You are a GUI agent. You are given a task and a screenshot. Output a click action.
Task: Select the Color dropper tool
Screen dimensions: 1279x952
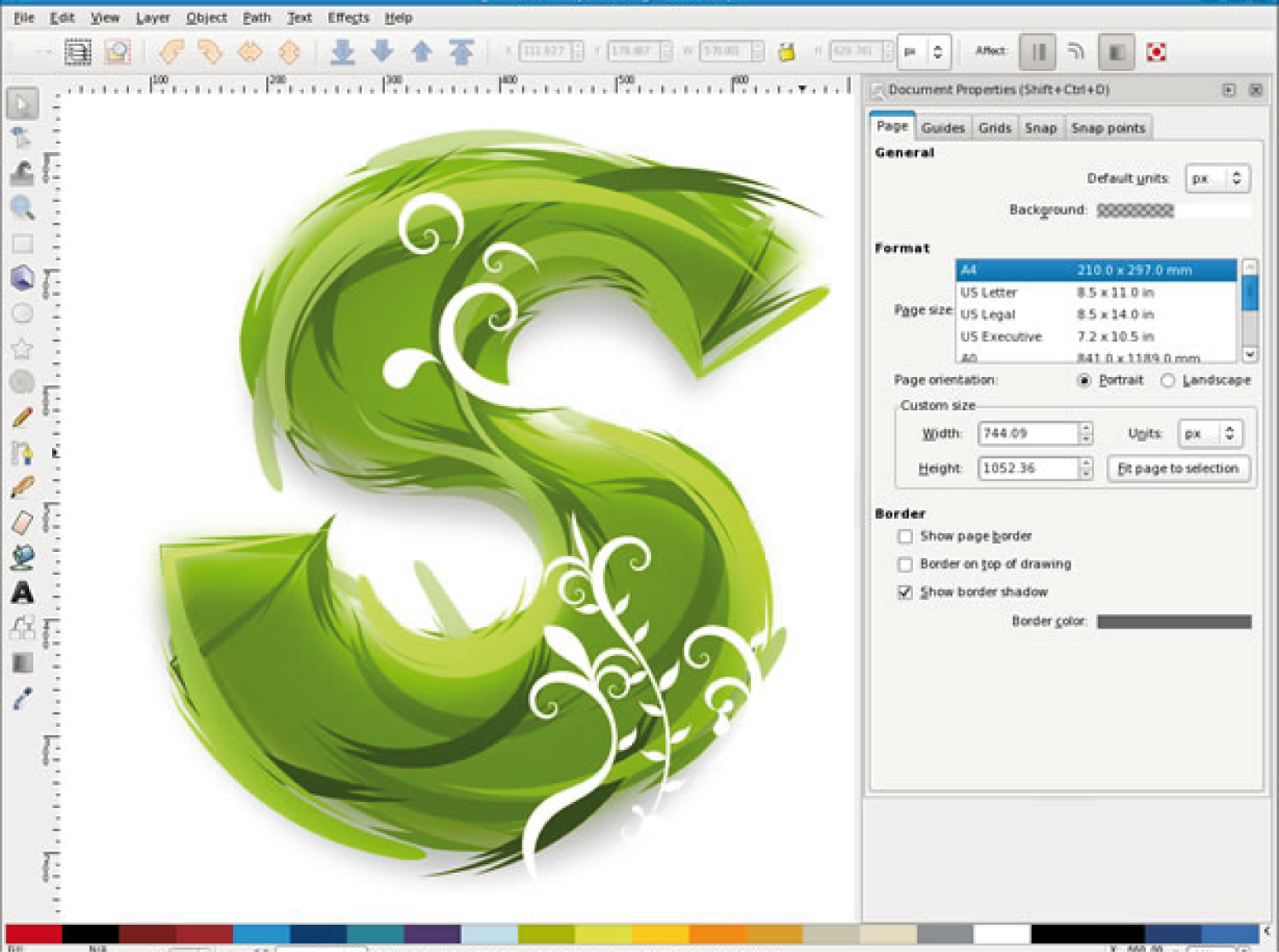point(22,699)
